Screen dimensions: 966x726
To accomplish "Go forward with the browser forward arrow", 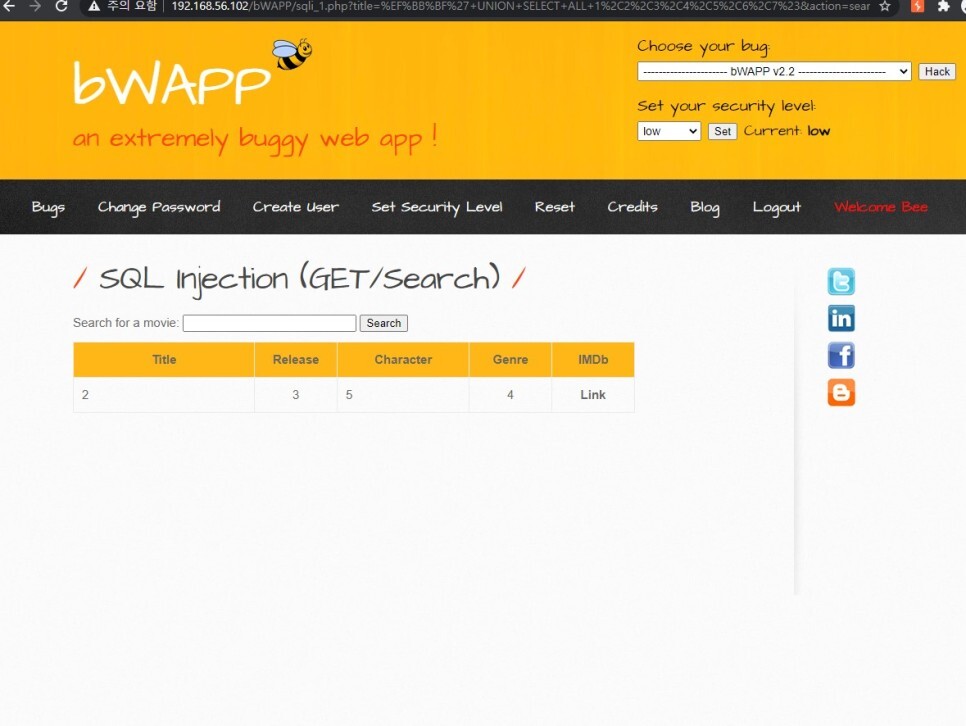I will pos(35,7).
